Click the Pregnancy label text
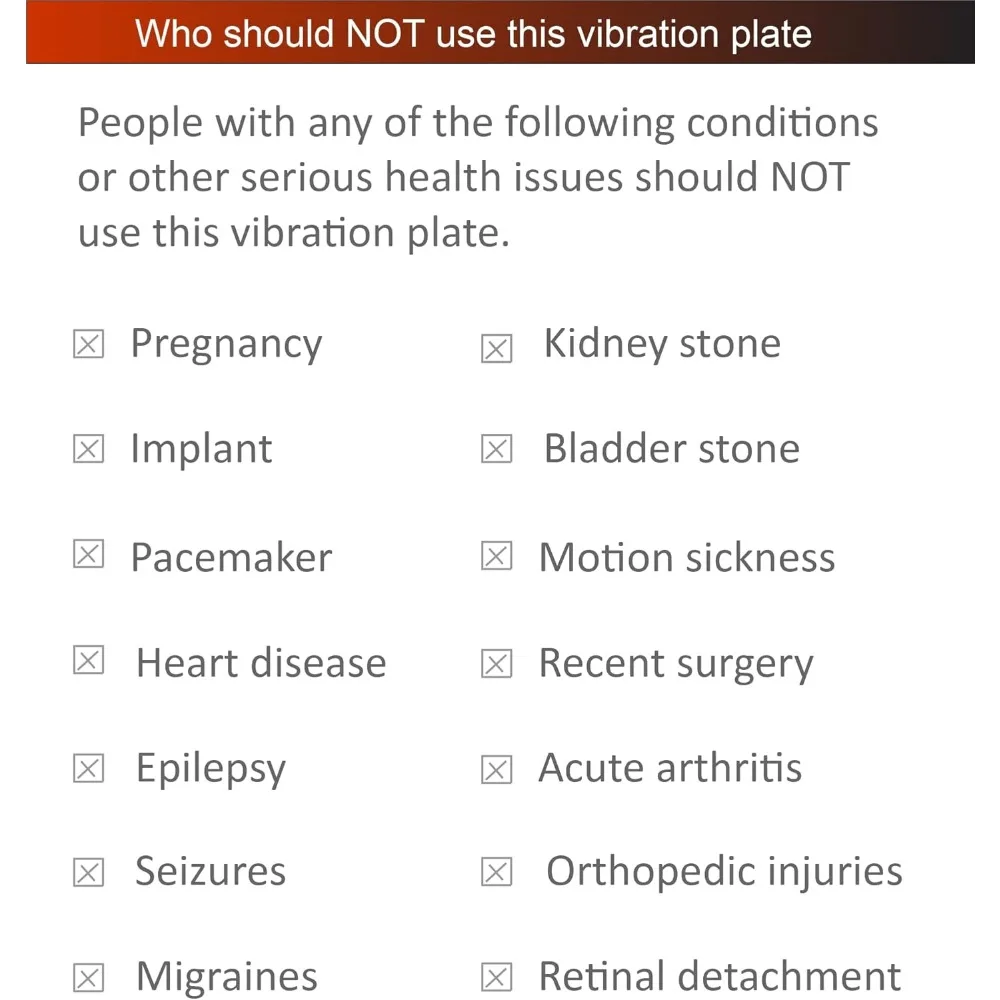1000x1000 pixels. [226, 345]
